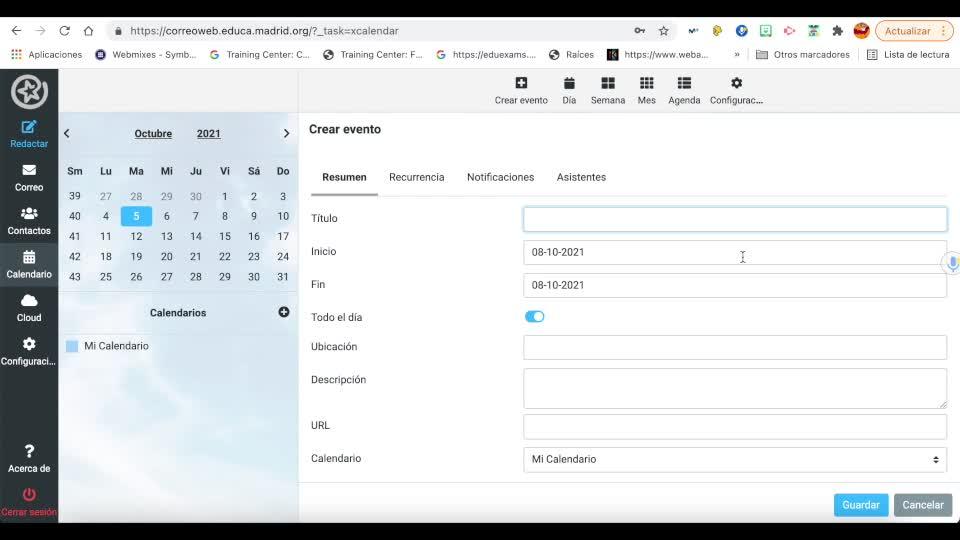Go to browser home page icon
Viewport: 960px width, 540px height.
point(89,31)
